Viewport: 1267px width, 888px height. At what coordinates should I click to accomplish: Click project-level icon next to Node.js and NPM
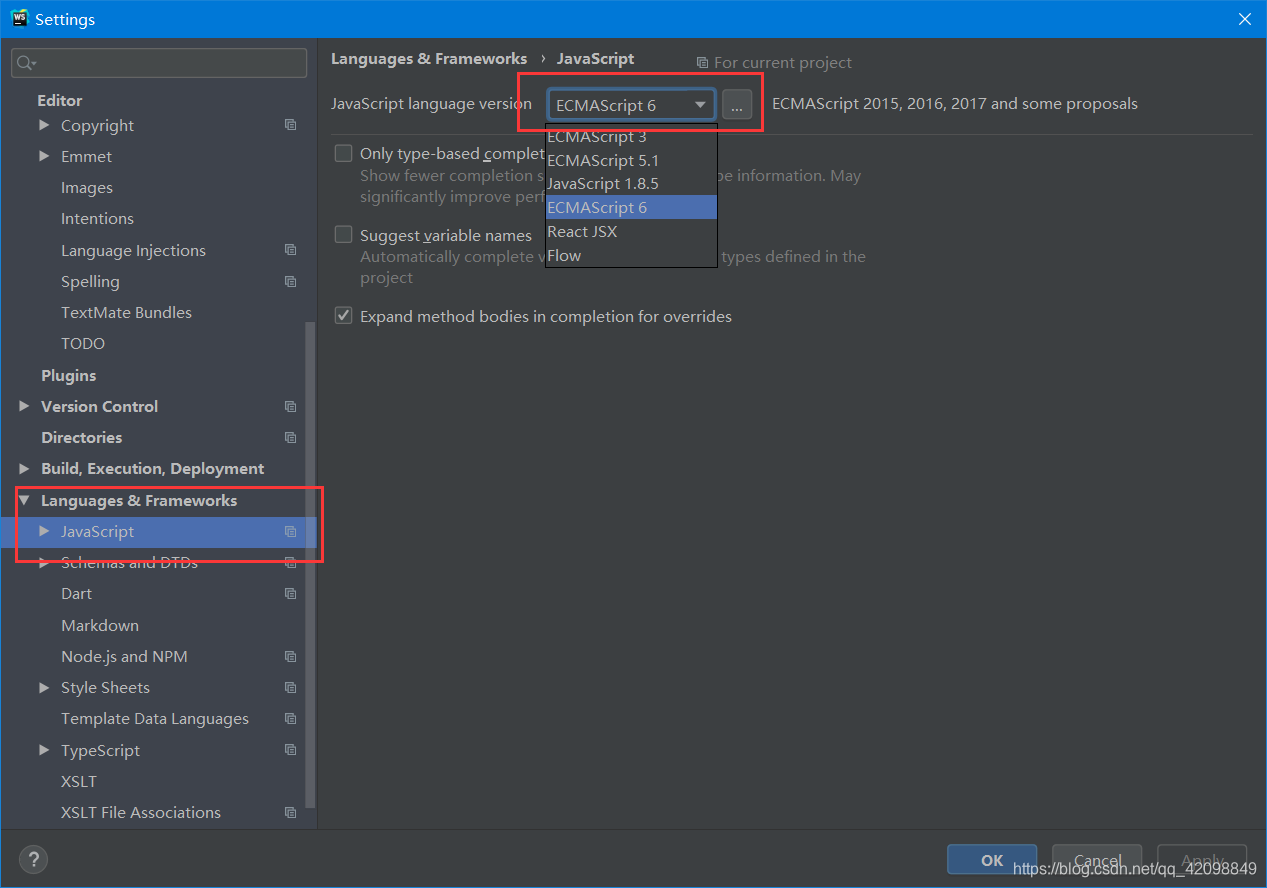tap(290, 656)
